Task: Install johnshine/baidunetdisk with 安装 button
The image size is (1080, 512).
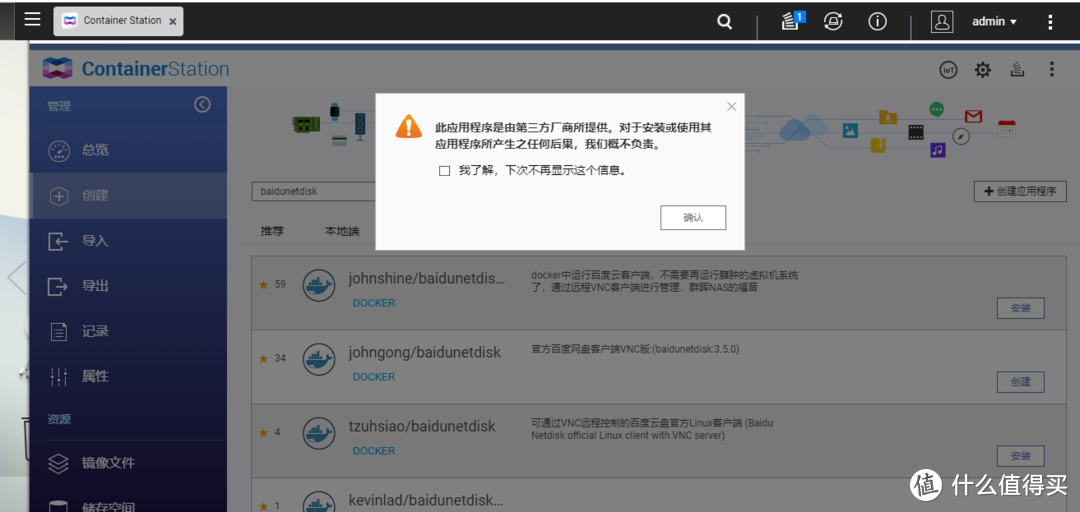Action: point(1021,309)
